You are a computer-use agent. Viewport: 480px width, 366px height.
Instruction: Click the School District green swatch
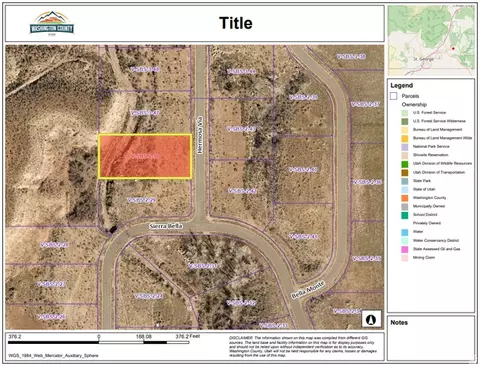(405, 215)
